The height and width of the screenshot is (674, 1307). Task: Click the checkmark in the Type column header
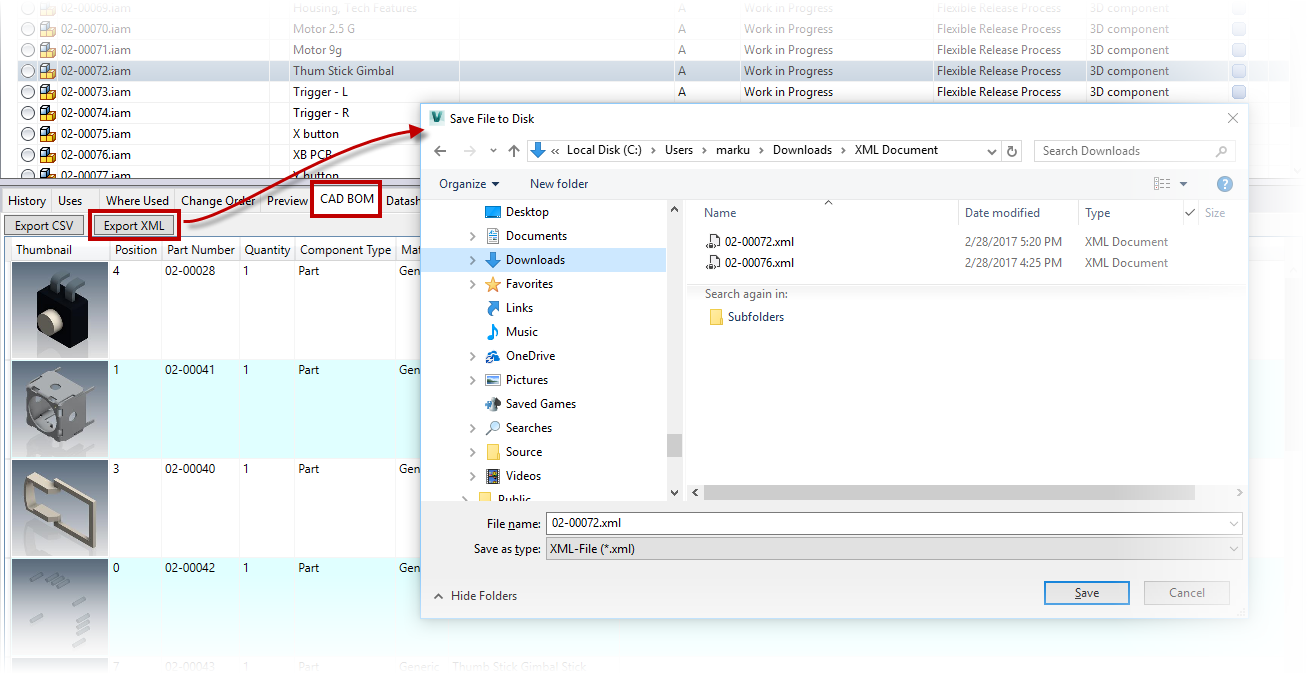[1190, 212]
